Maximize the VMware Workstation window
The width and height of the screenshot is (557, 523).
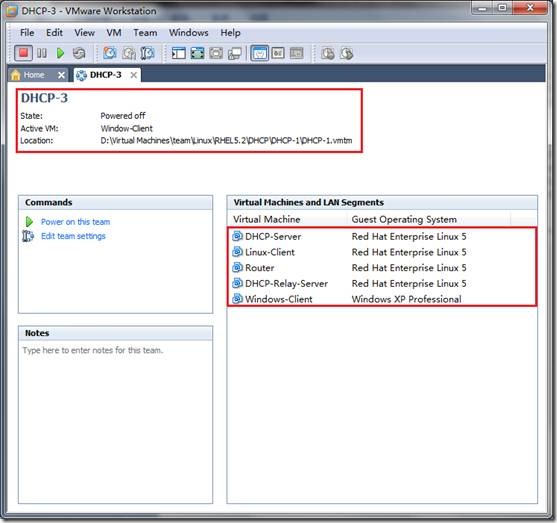(502, 8)
